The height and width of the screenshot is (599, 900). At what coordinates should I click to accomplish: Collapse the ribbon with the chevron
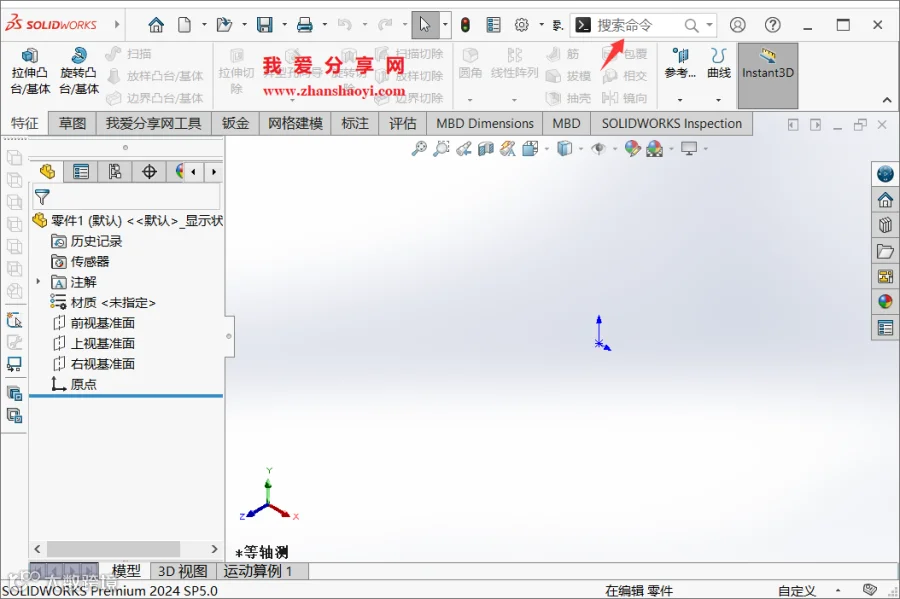pyautogui.click(x=887, y=100)
